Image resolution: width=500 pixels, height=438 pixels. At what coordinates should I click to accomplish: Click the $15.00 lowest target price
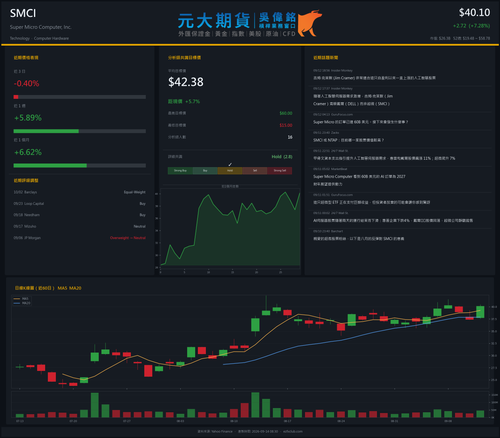click(x=286, y=125)
